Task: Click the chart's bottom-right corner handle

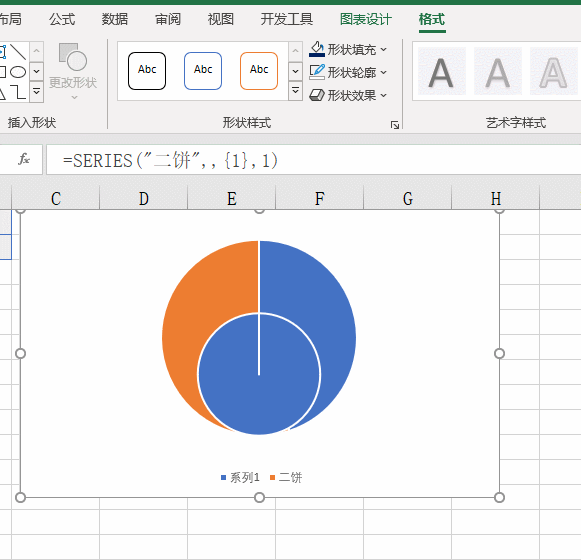Action: point(499,497)
